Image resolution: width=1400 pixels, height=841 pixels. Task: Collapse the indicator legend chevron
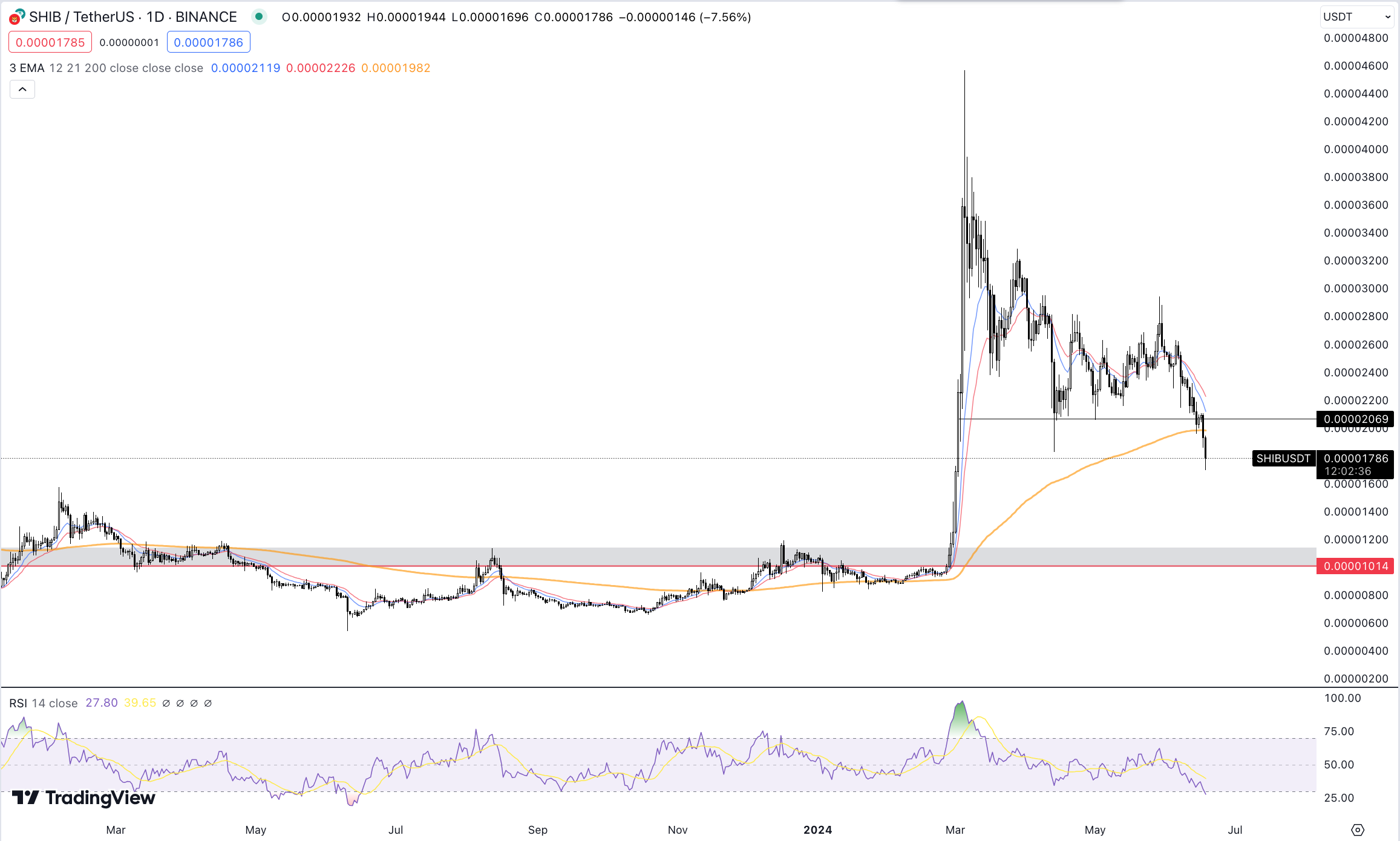coord(22,90)
